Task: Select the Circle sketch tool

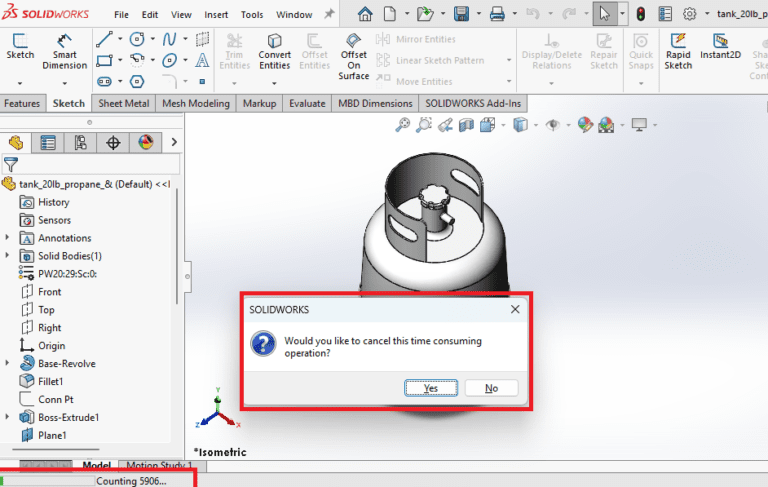Action: 137,39
